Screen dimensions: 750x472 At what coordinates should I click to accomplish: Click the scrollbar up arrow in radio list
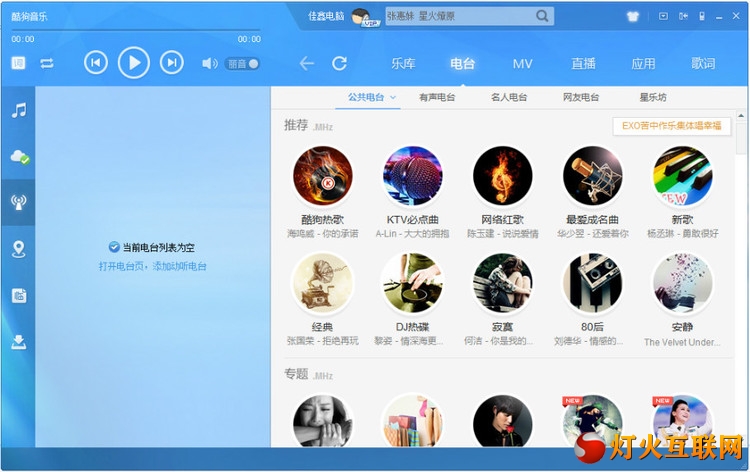coord(740,115)
